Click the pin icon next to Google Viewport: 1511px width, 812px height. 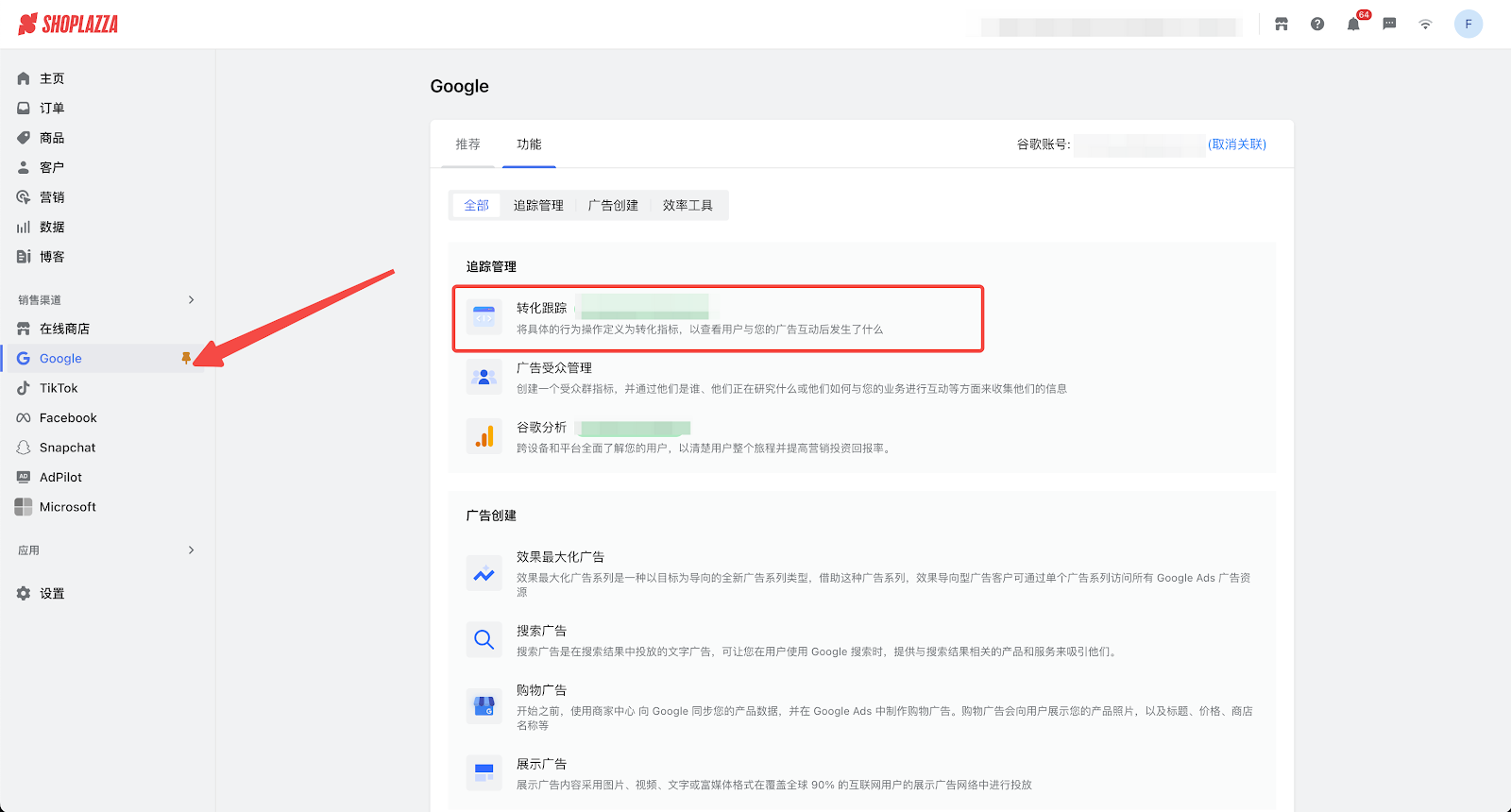pyautogui.click(x=186, y=359)
